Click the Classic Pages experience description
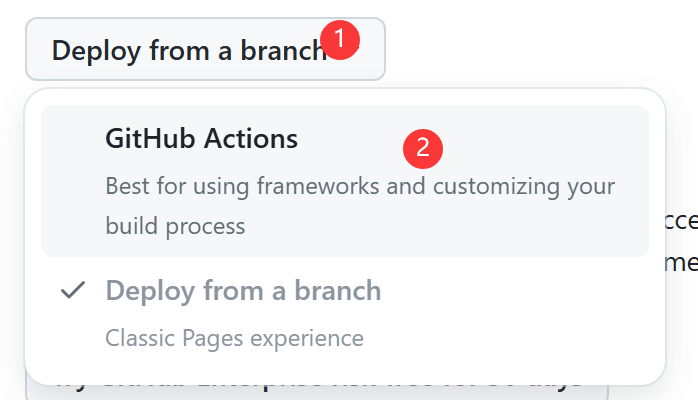The height and width of the screenshot is (400, 698). [x=235, y=338]
